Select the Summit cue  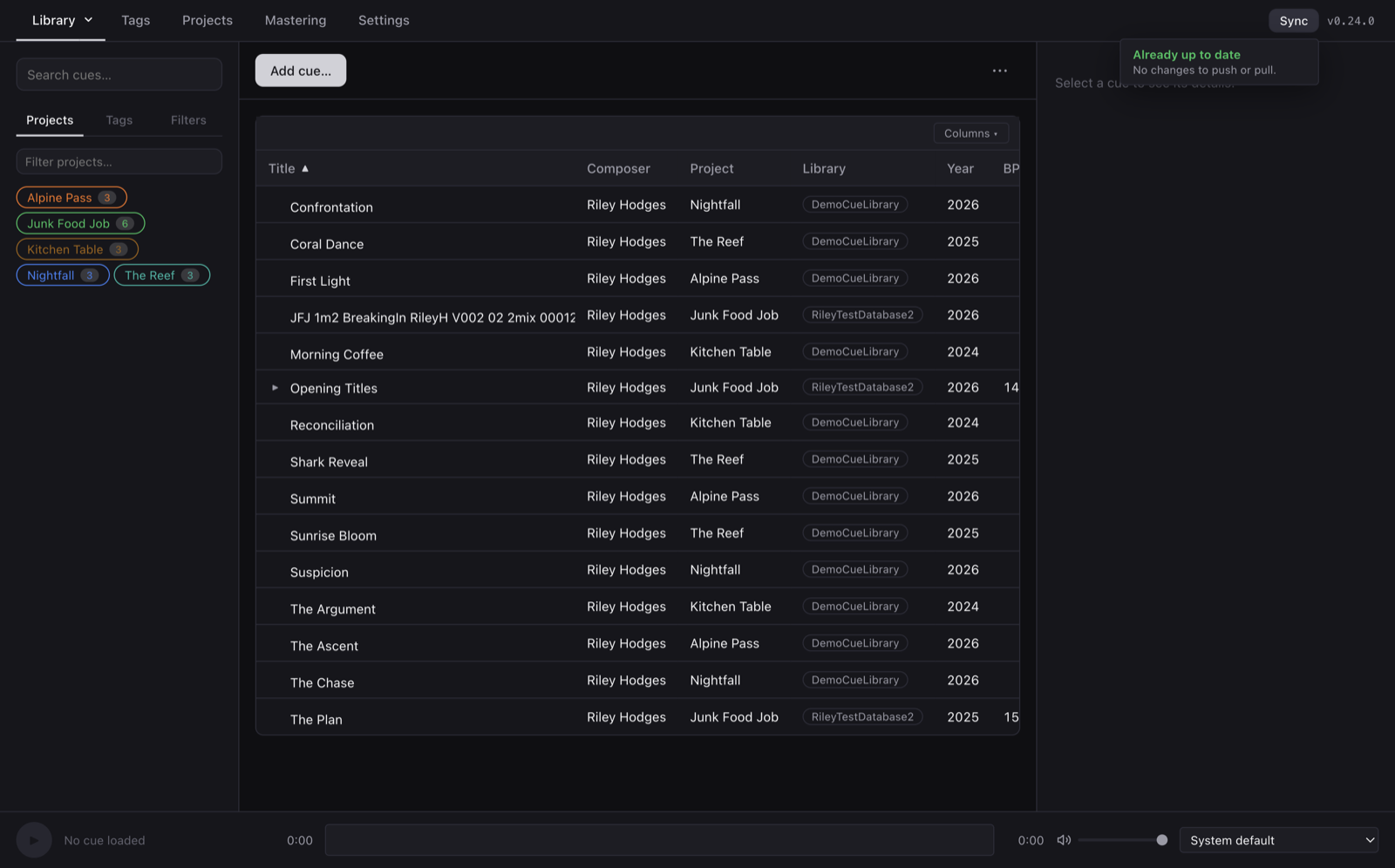(637, 496)
